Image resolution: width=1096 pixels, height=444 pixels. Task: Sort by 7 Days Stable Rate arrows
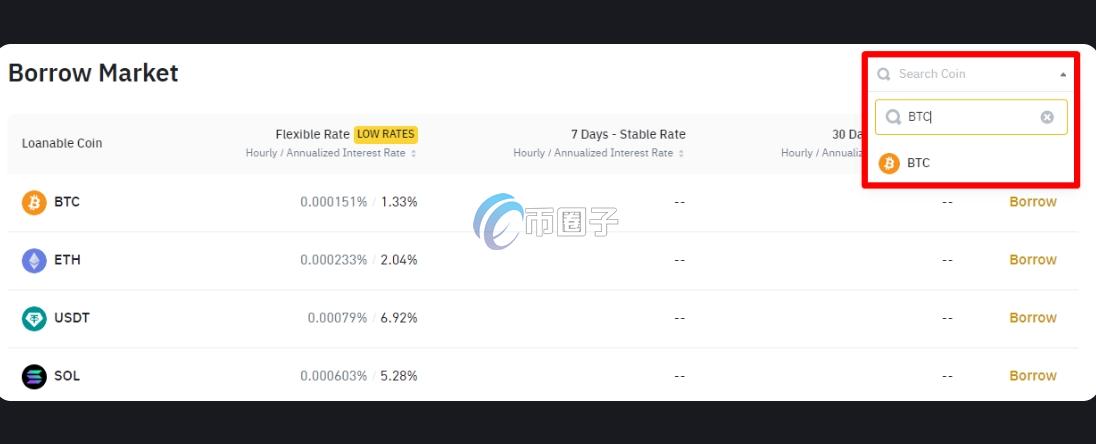point(682,153)
